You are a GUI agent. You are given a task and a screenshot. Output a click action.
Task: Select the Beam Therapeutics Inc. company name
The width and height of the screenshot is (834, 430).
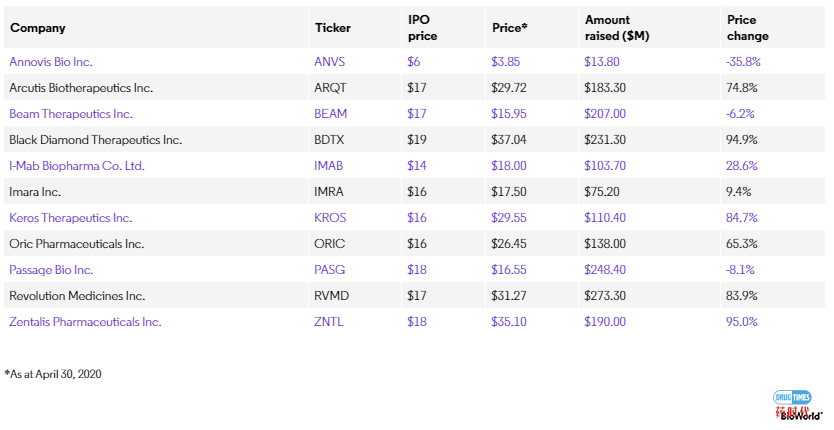tap(71, 114)
